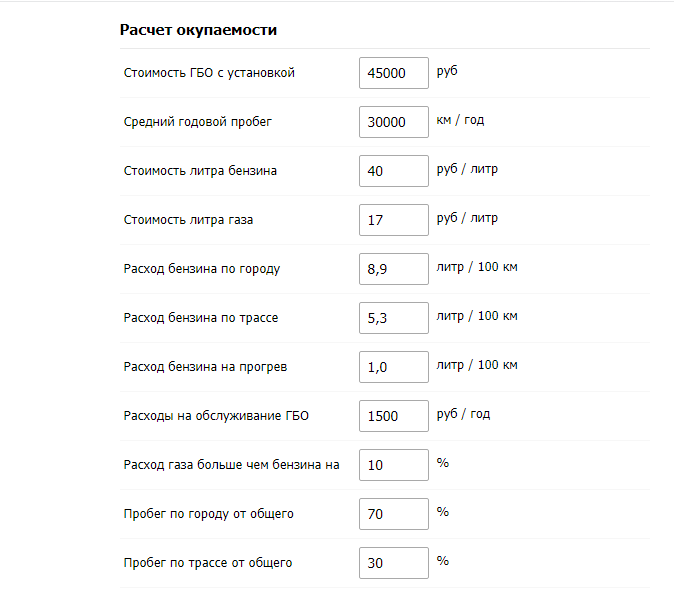The height and width of the screenshot is (597, 674).
Task: Focus the average annual mileage field
Action: tap(393, 122)
